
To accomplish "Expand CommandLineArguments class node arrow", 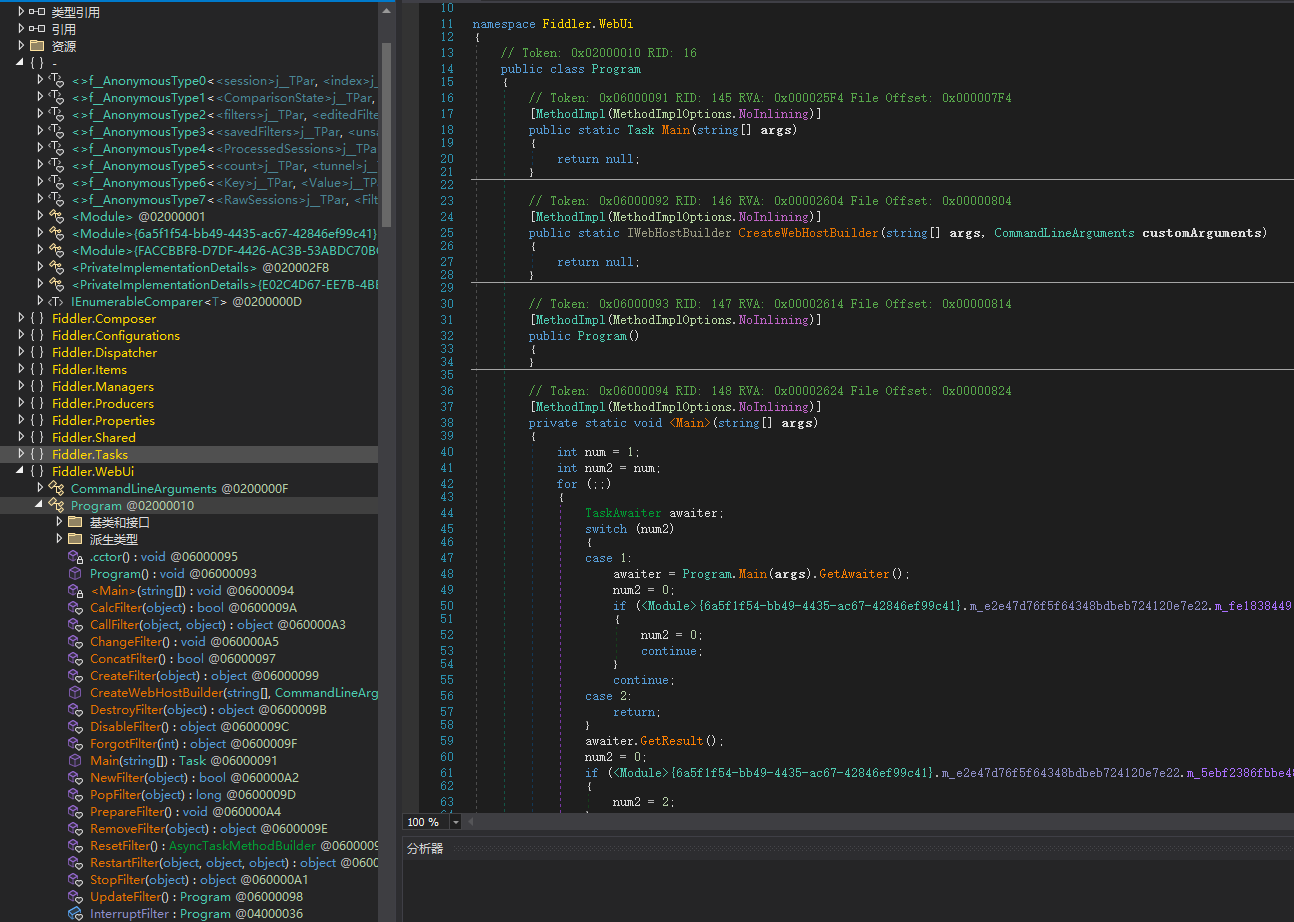I will coord(39,488).
